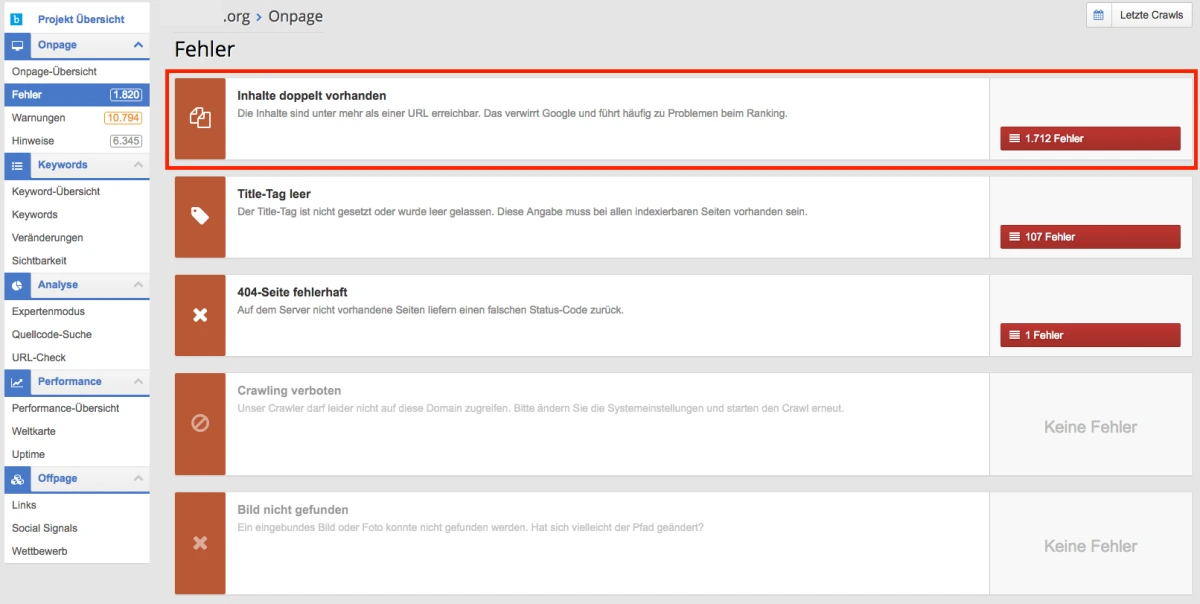1200x604 pixels.
Task: Click the Performance line chart icon
Action: [17, 382]
